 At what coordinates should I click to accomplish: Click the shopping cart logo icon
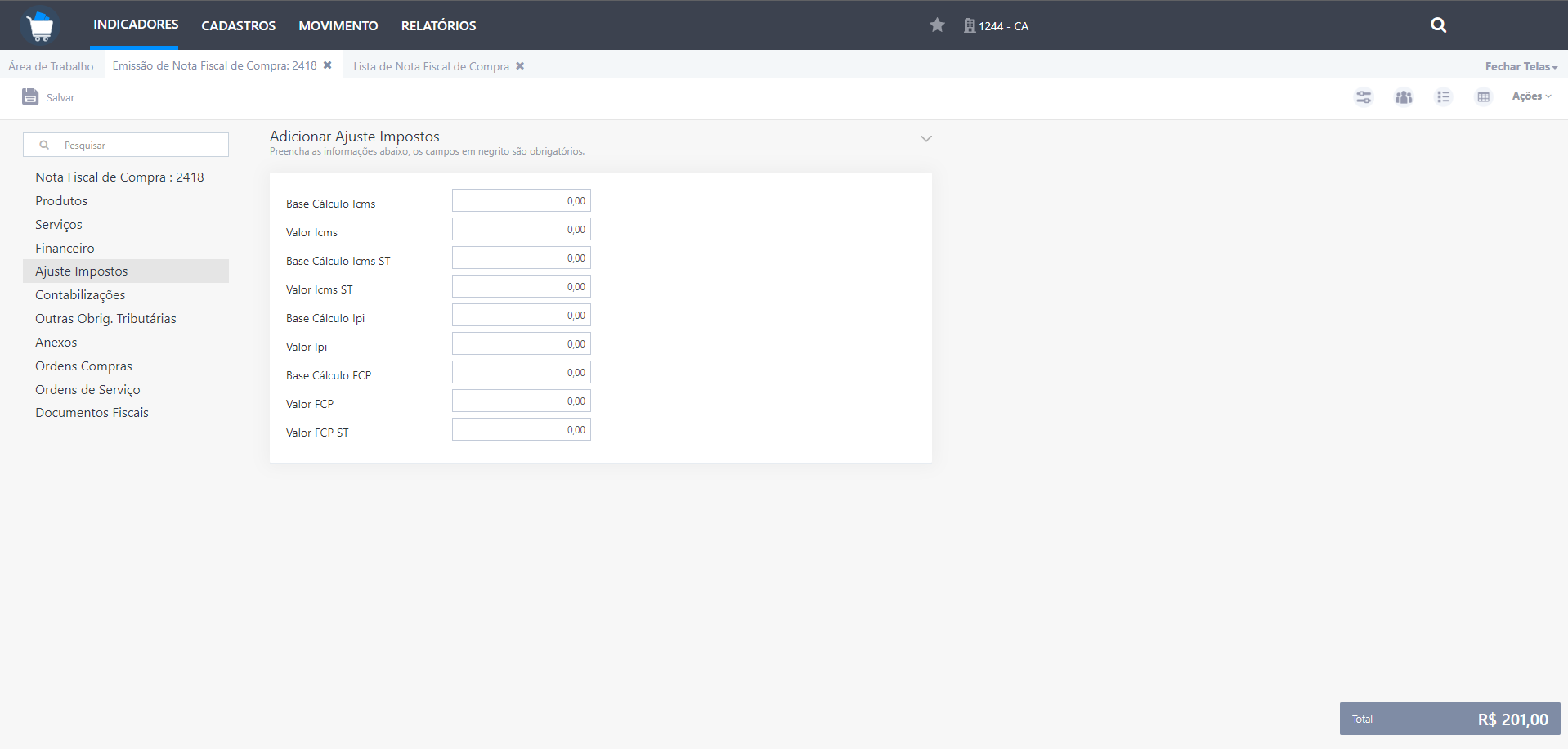[40, 25]
